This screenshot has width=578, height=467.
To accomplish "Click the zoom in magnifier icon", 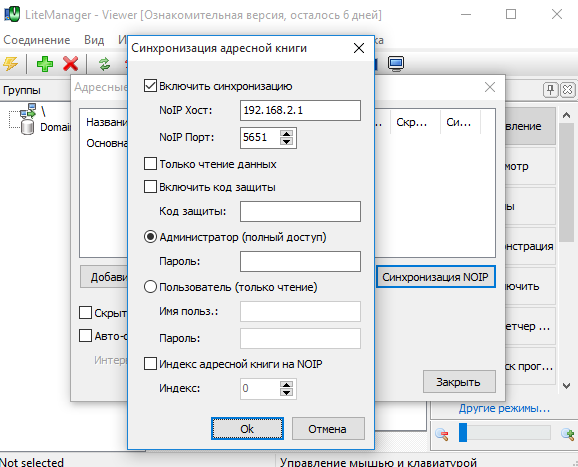I will tap(568, 434).
